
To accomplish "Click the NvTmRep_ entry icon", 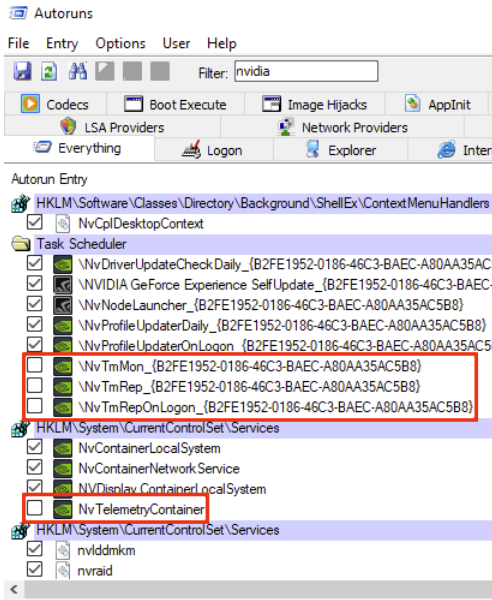I will pyautogui.click(x=62, y=386).
